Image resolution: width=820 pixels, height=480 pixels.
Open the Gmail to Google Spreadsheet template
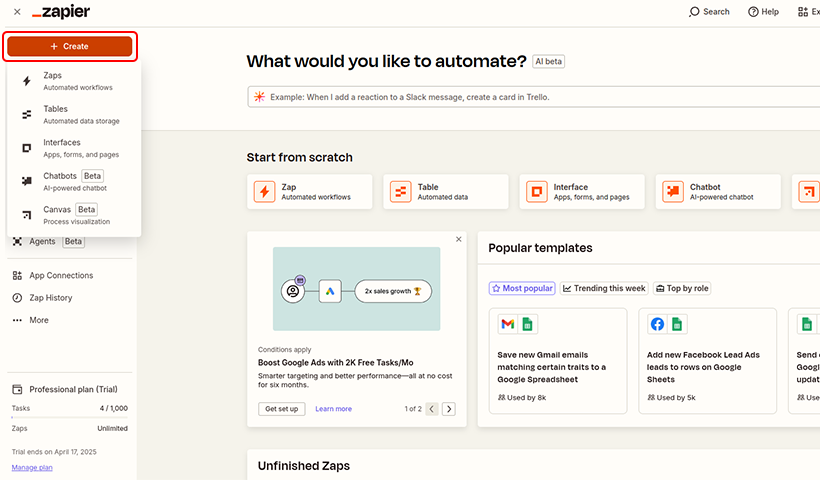(558, 361)
